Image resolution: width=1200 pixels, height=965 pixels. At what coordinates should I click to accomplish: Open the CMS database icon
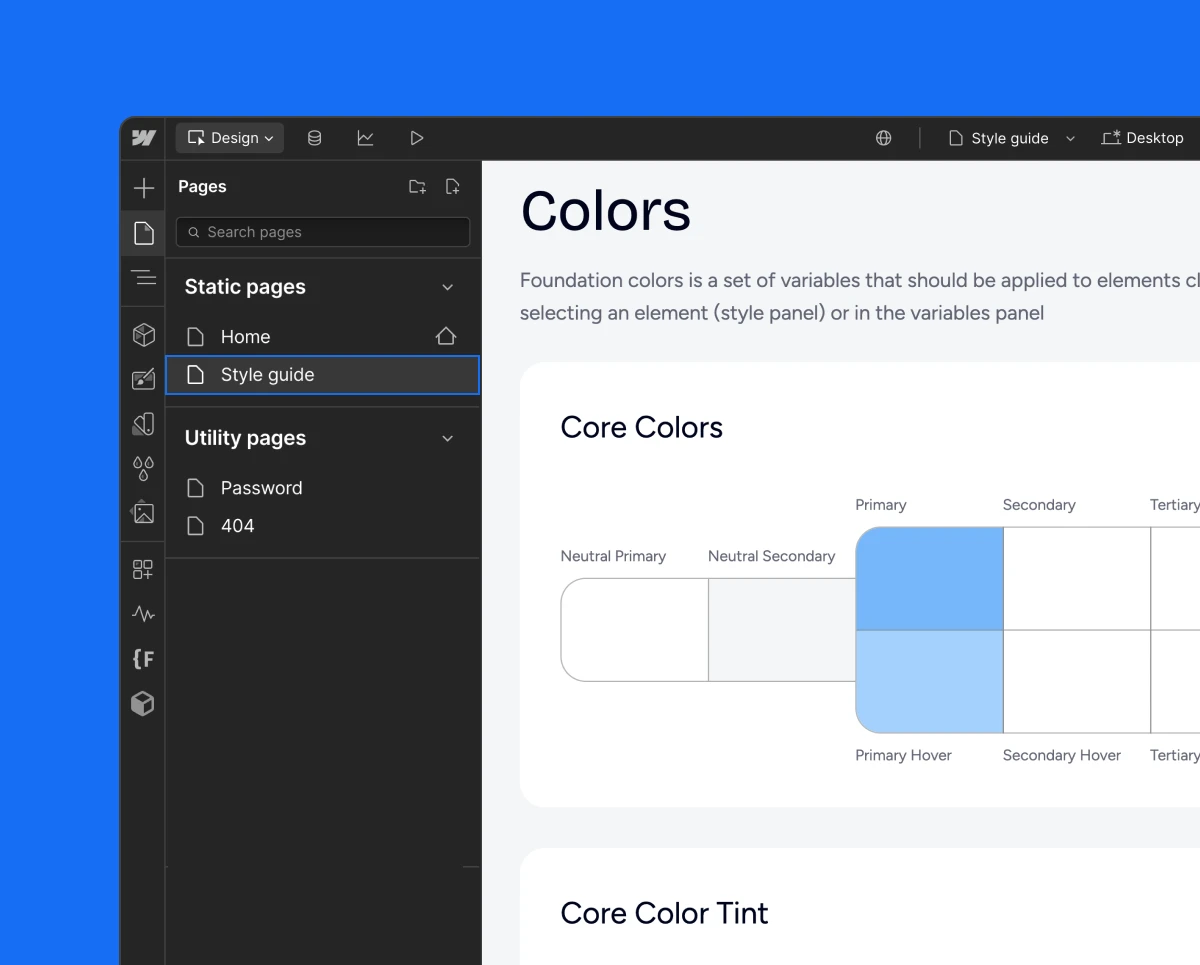(x=314, y=138)
